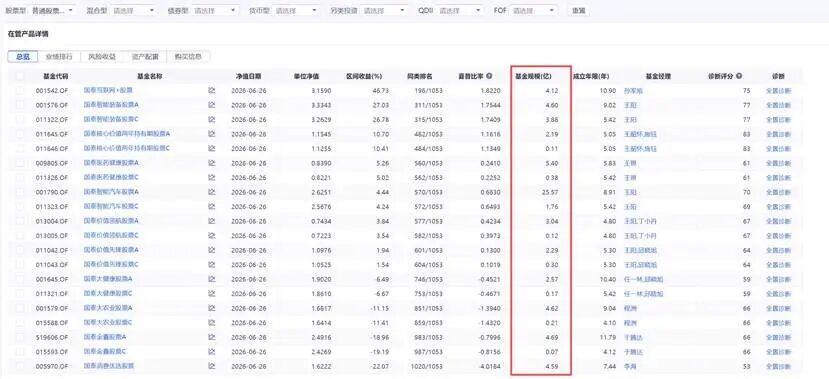The height and width of the screenshot is (379, 829).
Task: Select the 总览 tab
Action: click(23, 57)
